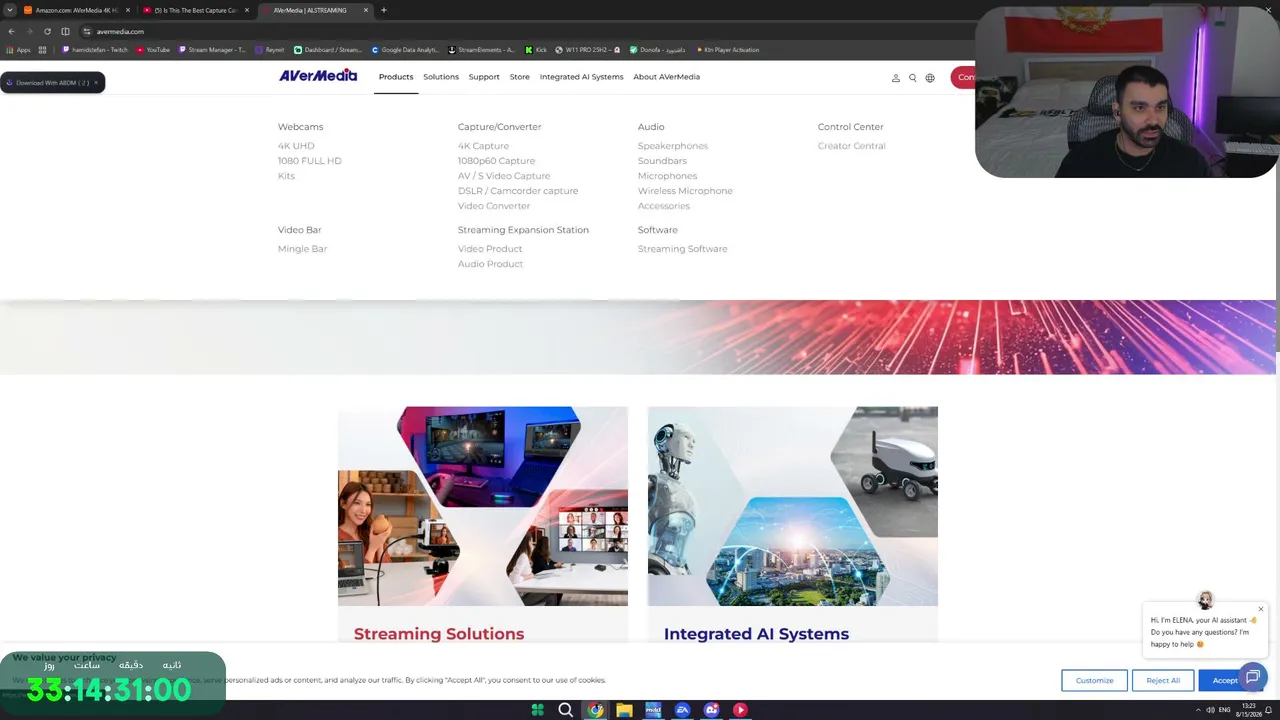Open the Stream Manager bookmark
1280x720 pixels.
[x=212, y=50]
